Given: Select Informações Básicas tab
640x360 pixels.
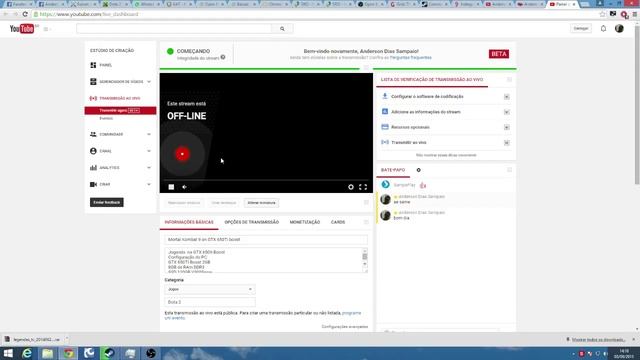Looking at the screenshot, I should pyautogui.click(x=189, y=222).
